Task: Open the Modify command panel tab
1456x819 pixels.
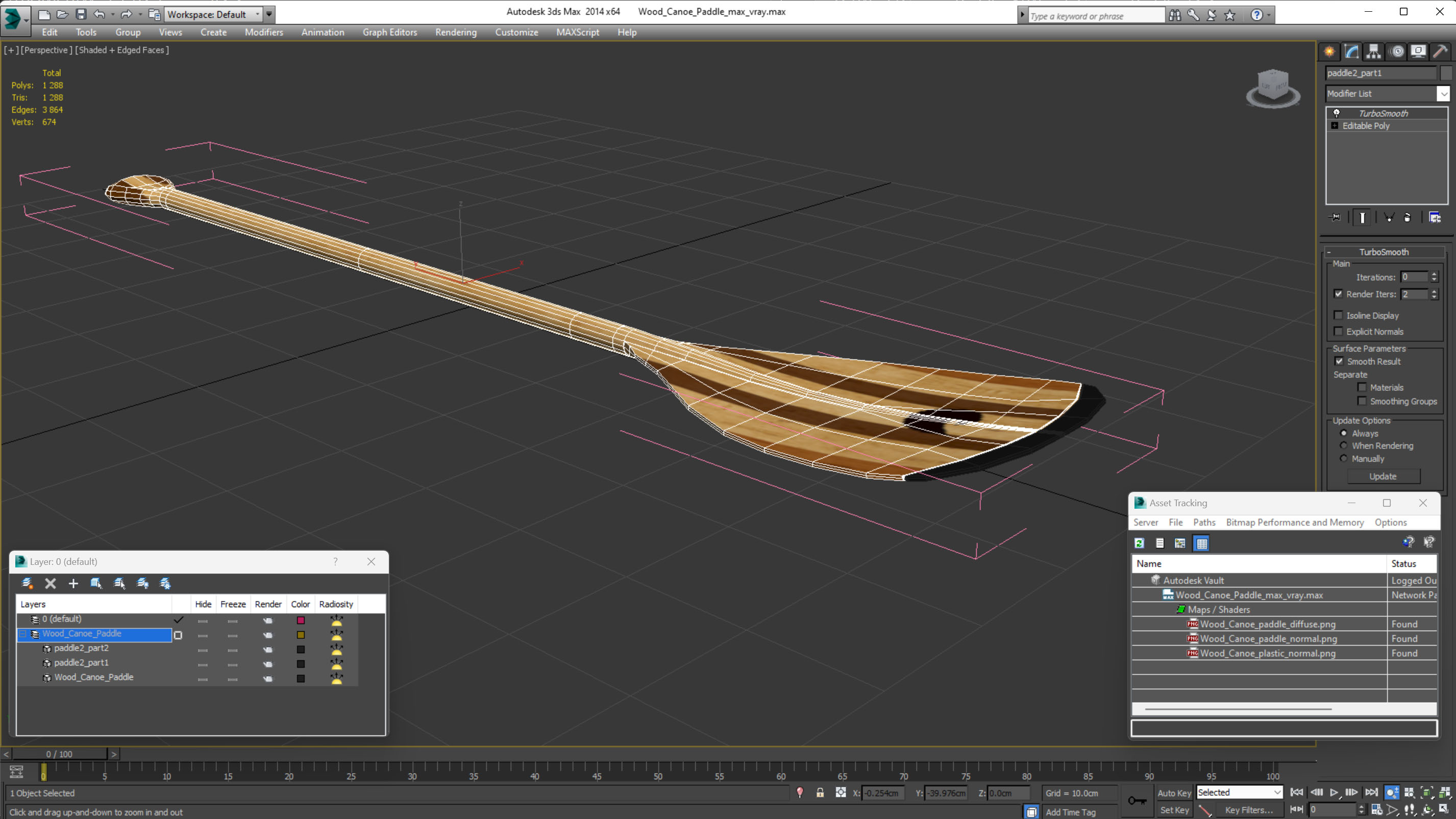Action: (x=1351, y=52)
